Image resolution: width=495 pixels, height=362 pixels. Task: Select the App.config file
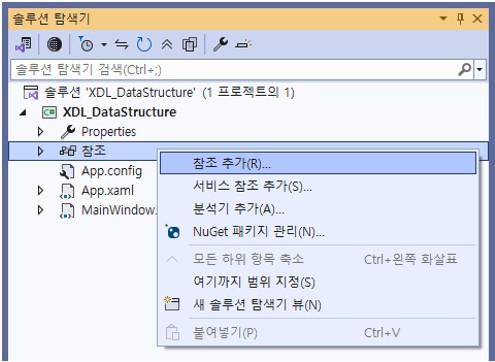pyautogui.click(x=112, y=171)
